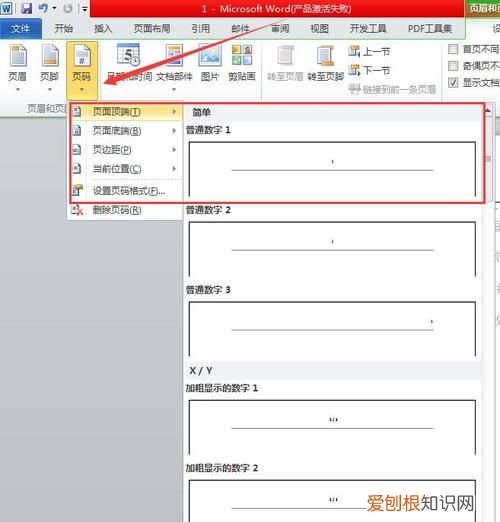
Task: Switch to the 视图 ribbon tab
Action: click(320, 29)
